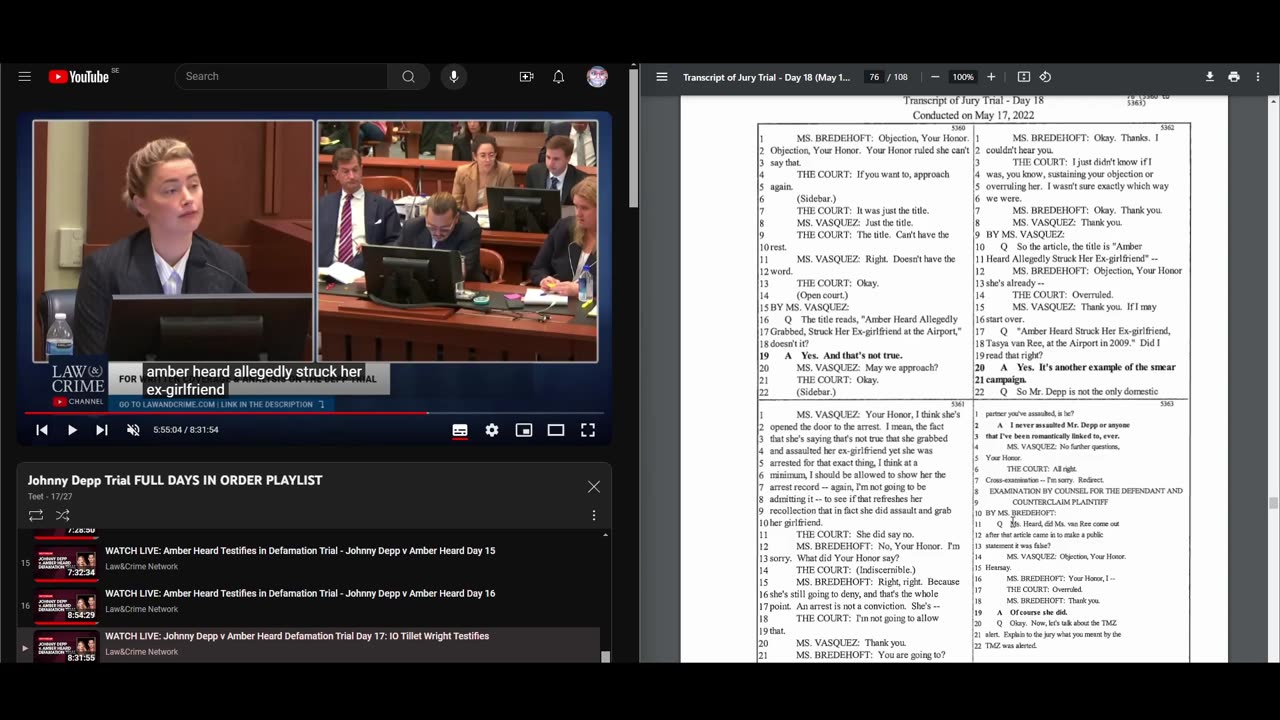Screen dimensions: 1280x720
Task: Toggle subtitles/closed captions button
Action: click(460, 430)
